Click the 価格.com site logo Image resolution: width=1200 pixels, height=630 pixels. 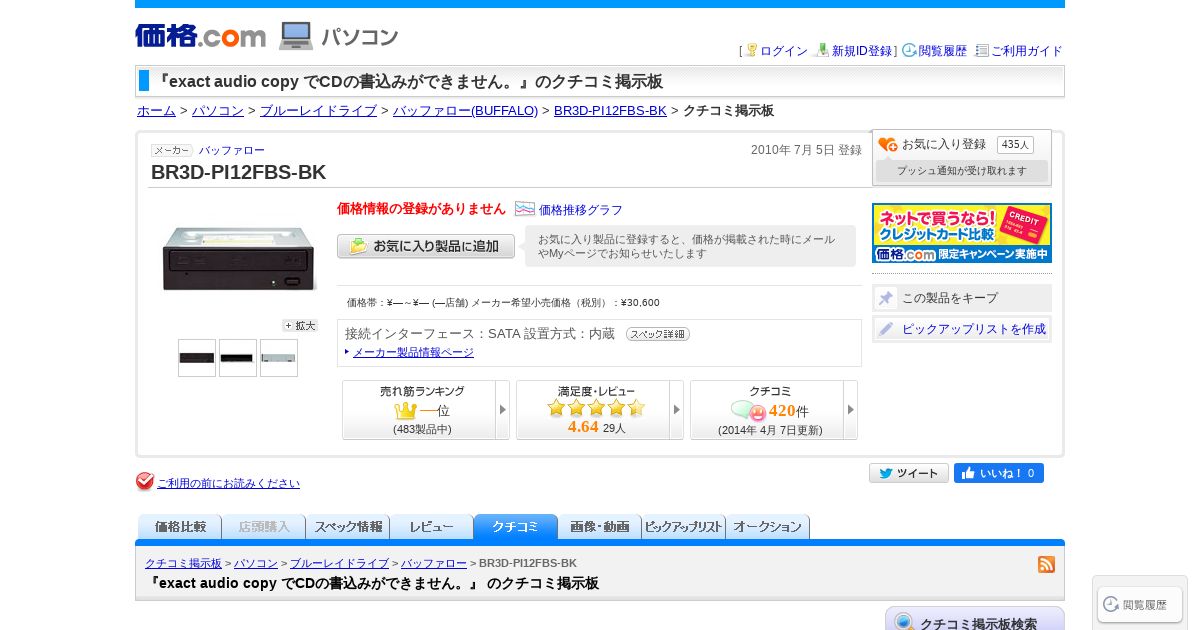[200, 36]
